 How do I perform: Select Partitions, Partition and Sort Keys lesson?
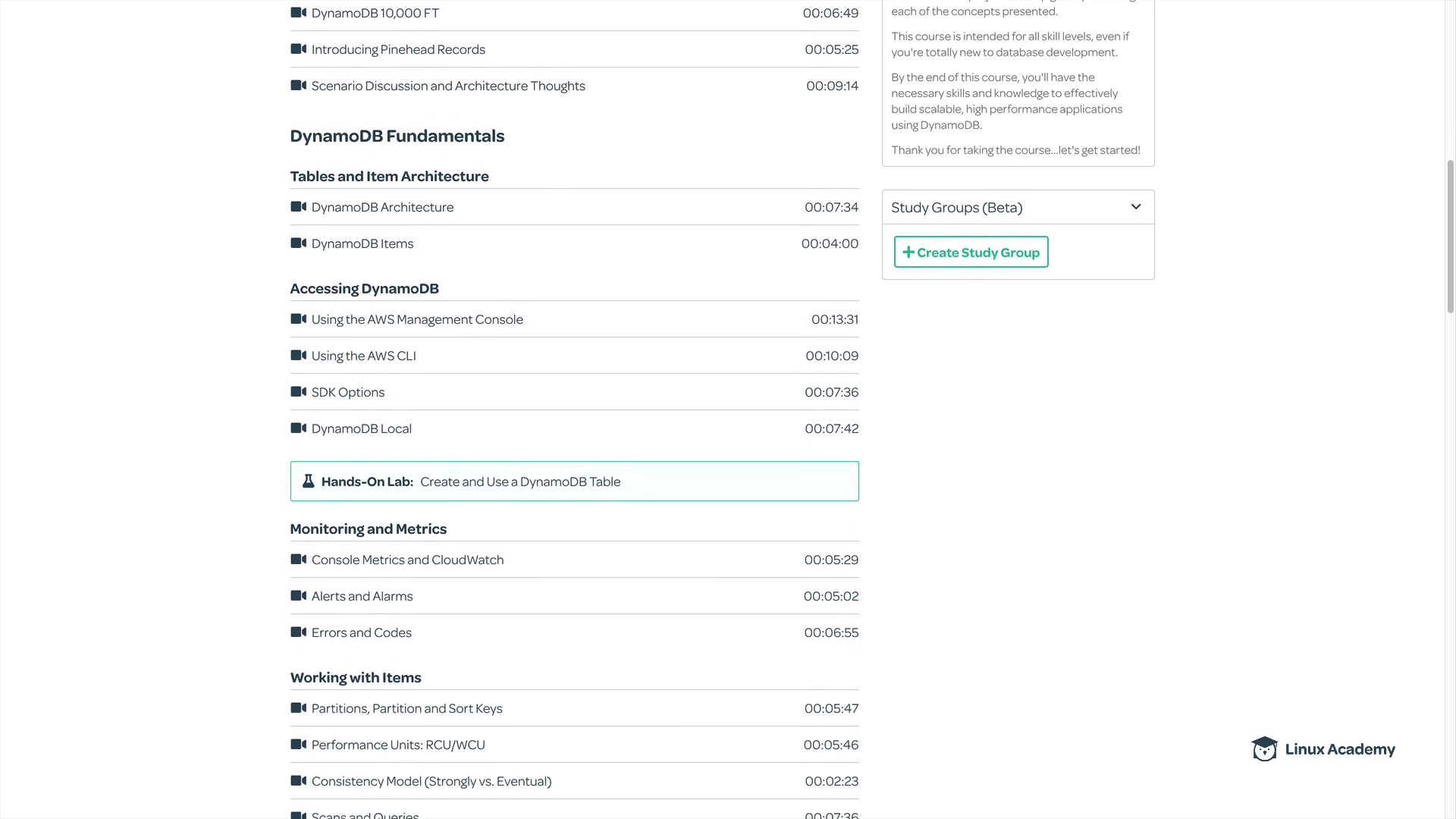pos(406,709)
